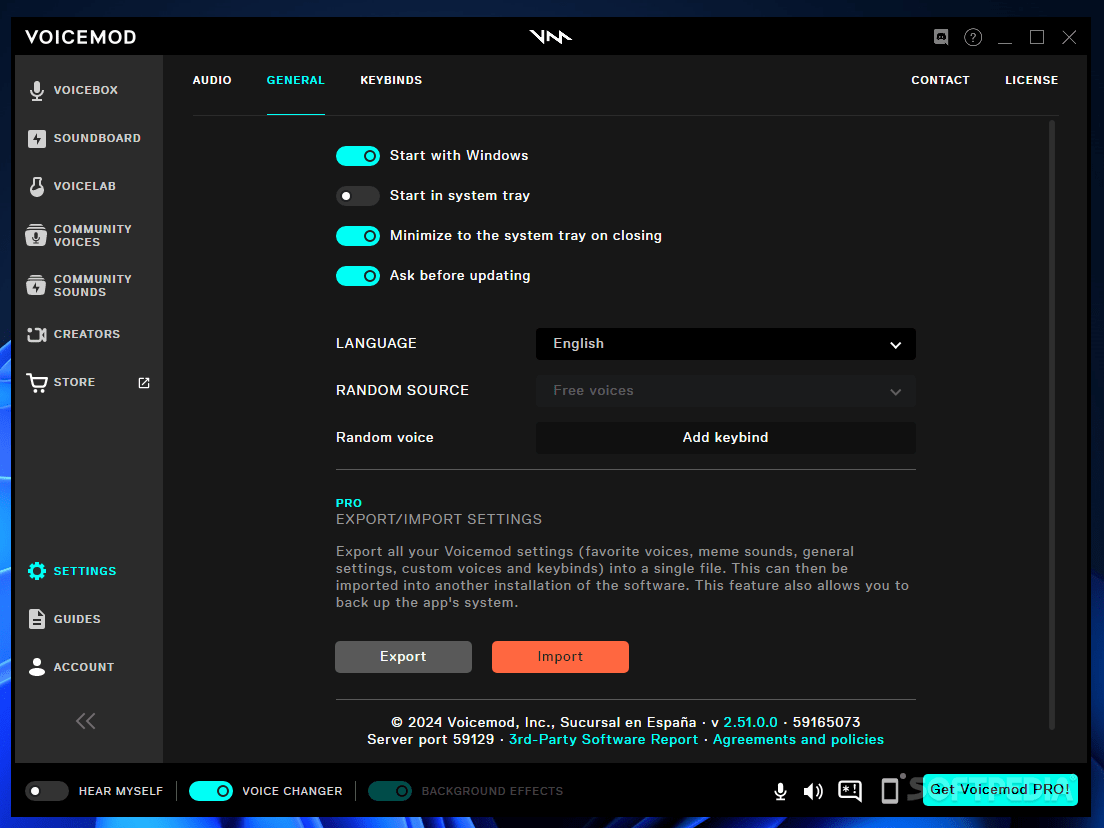Click the help question mark icon
This screenshot has width=1104, height=828.
tap(972, 36)
